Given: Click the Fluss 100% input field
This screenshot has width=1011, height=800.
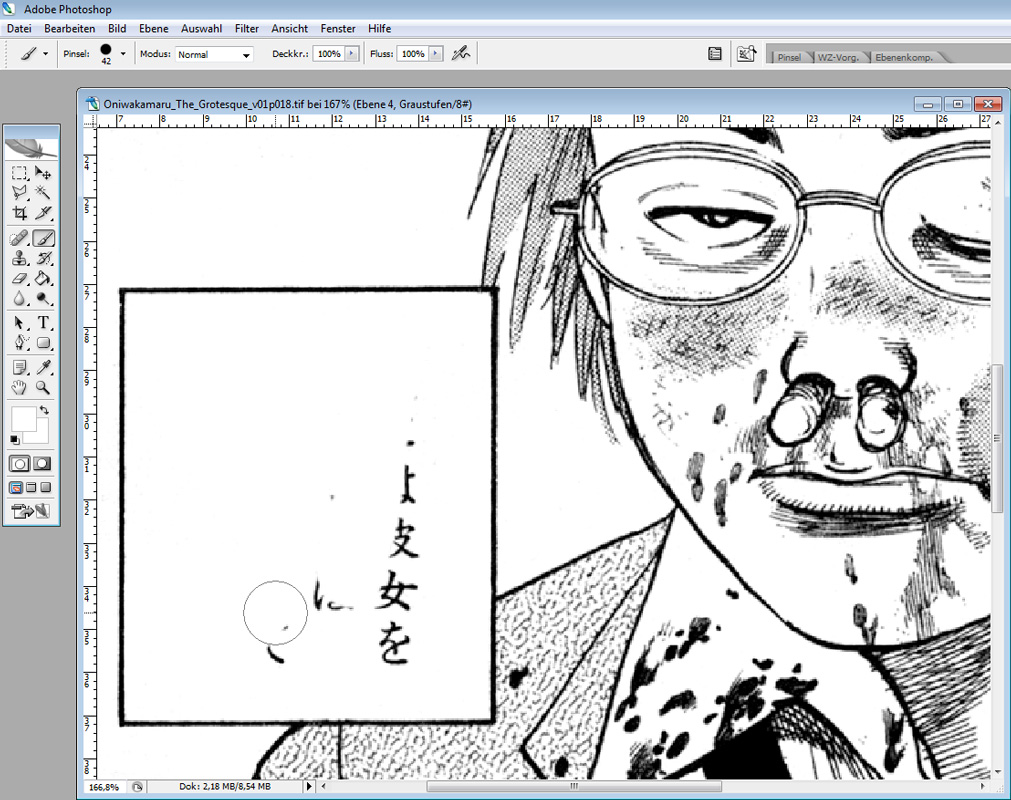Looking at the screenshot, I should (x=413, y=54).
